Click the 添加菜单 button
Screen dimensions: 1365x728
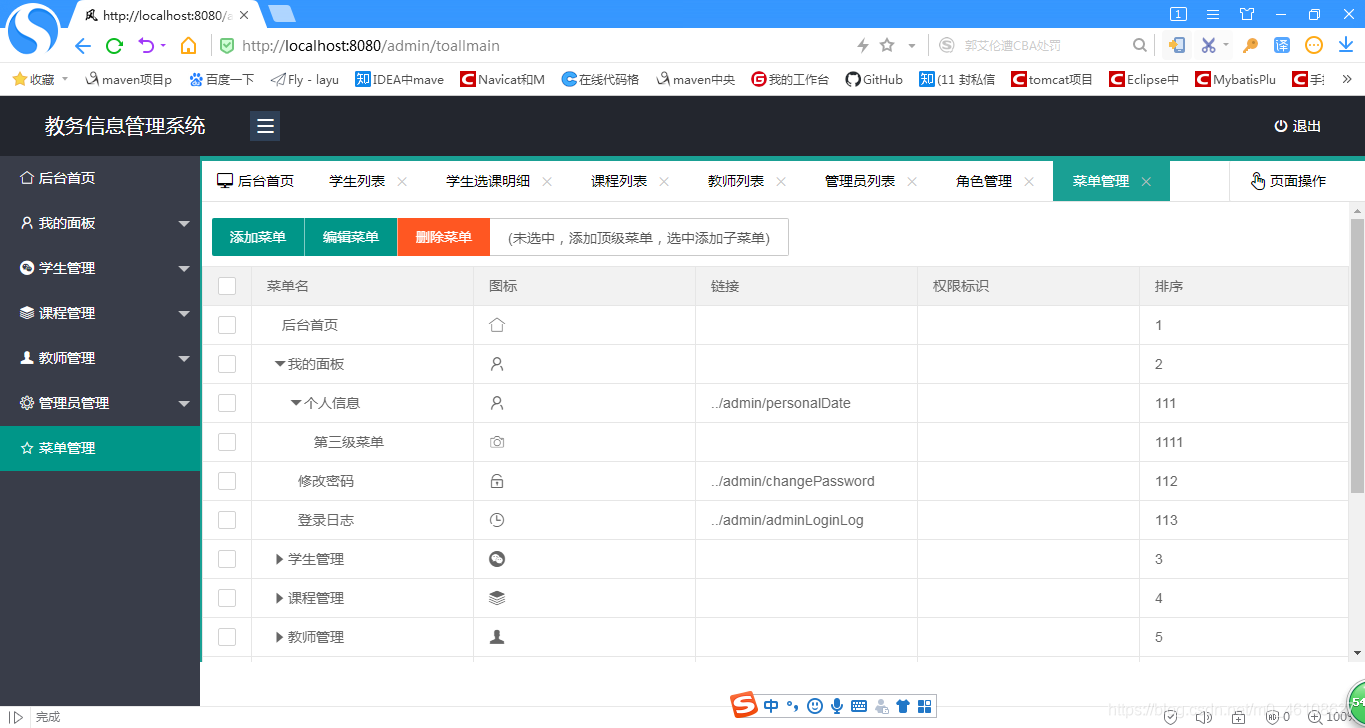[258, 237]
